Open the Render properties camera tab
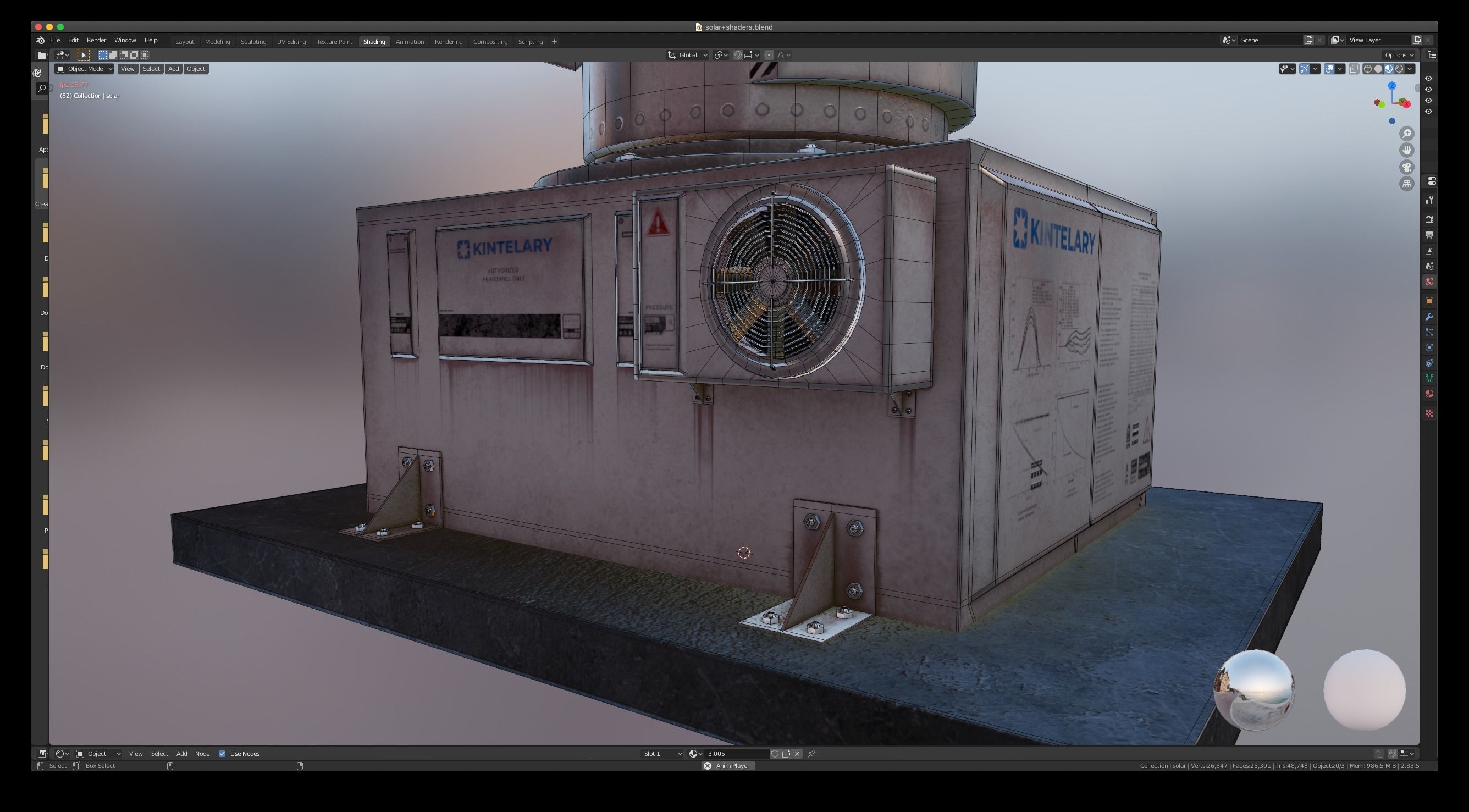1469x812 pixels. coord(1429,219)
